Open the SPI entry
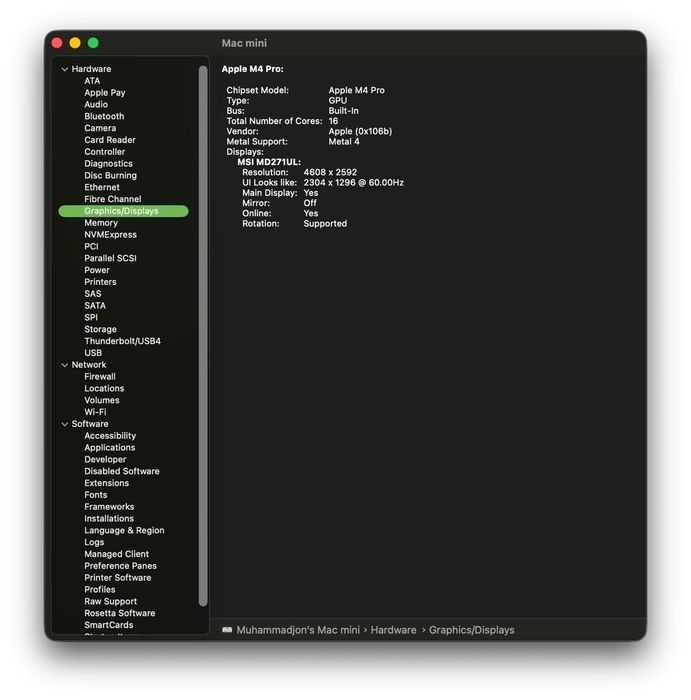This screenshot has width=691, height=700. (91, 317)
